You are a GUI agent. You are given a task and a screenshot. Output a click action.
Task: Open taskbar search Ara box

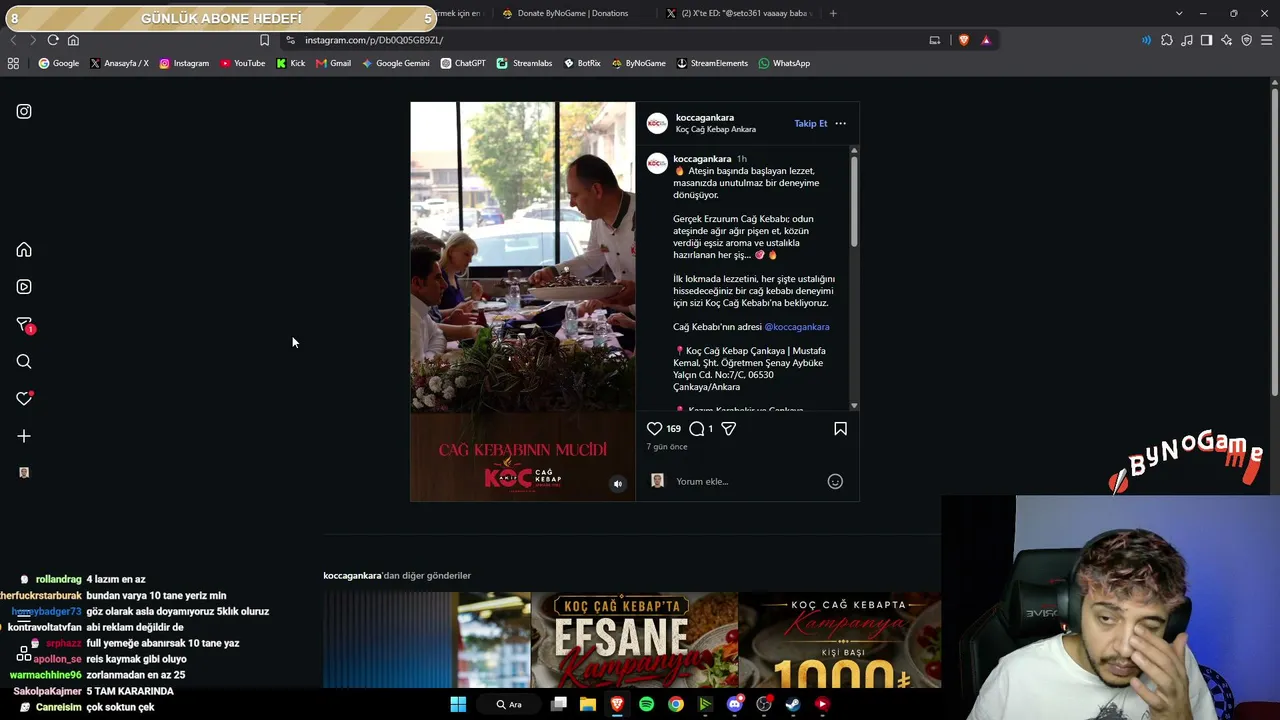point(509,704)
